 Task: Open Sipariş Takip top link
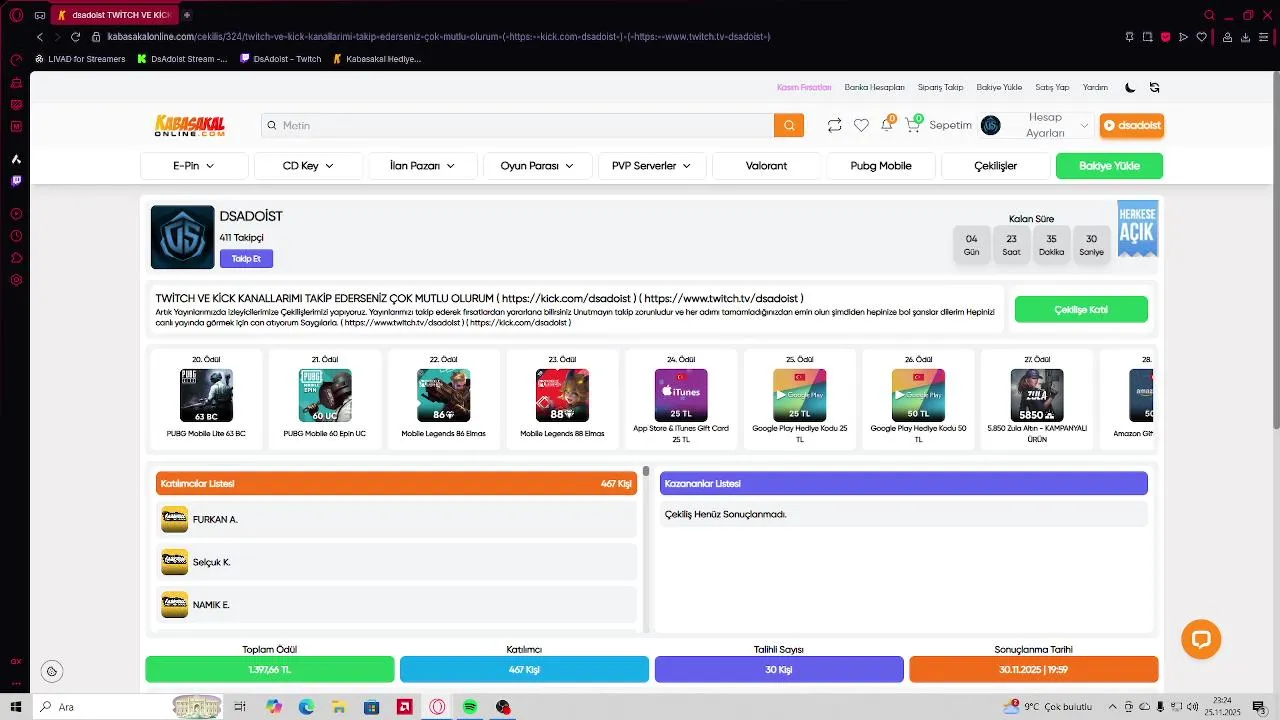940,87
